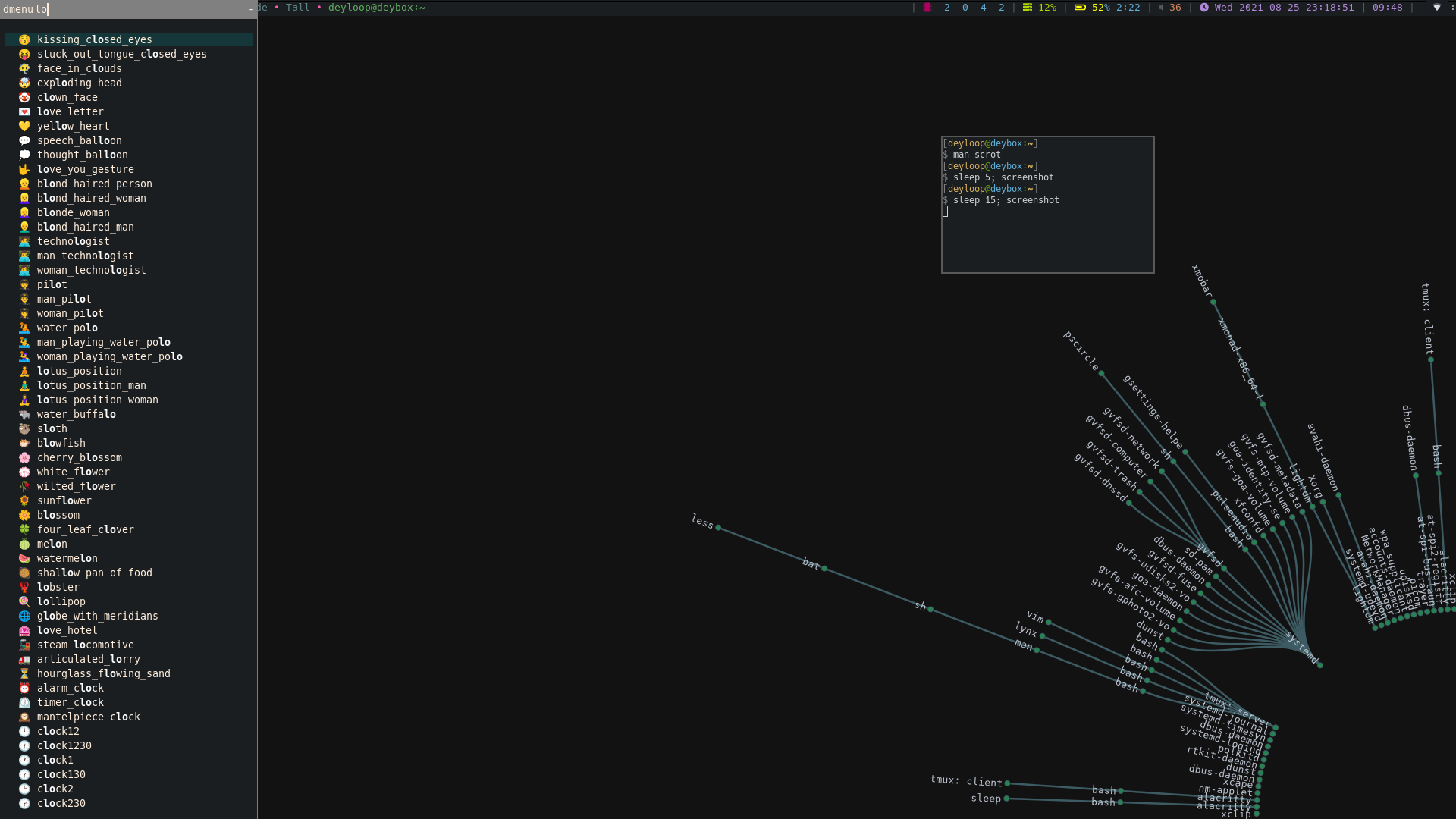Screen dimensions: 1456x819
Task: Click the lobster emoji icon
Action: tap(24, 587)
